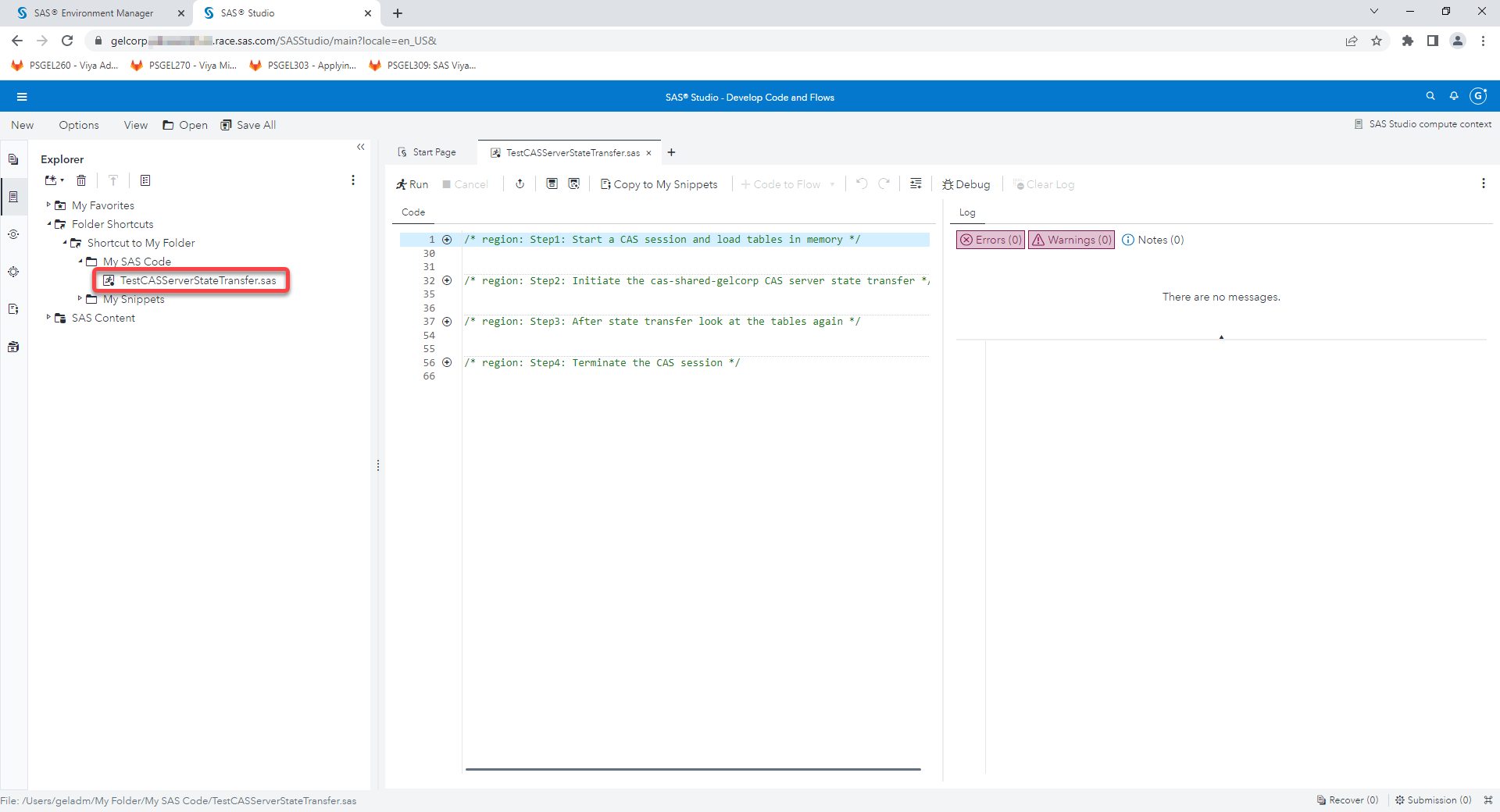Viewport: 1500px width, 812px height.
Task: Open the Open Files pane in the sidebar
Action: [13, 159]
